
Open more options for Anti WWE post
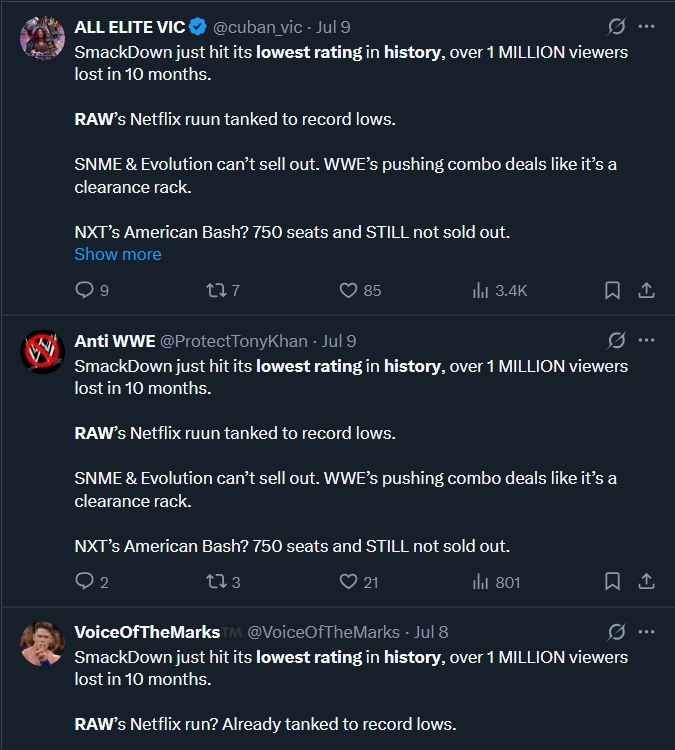(x=646, y=341)
